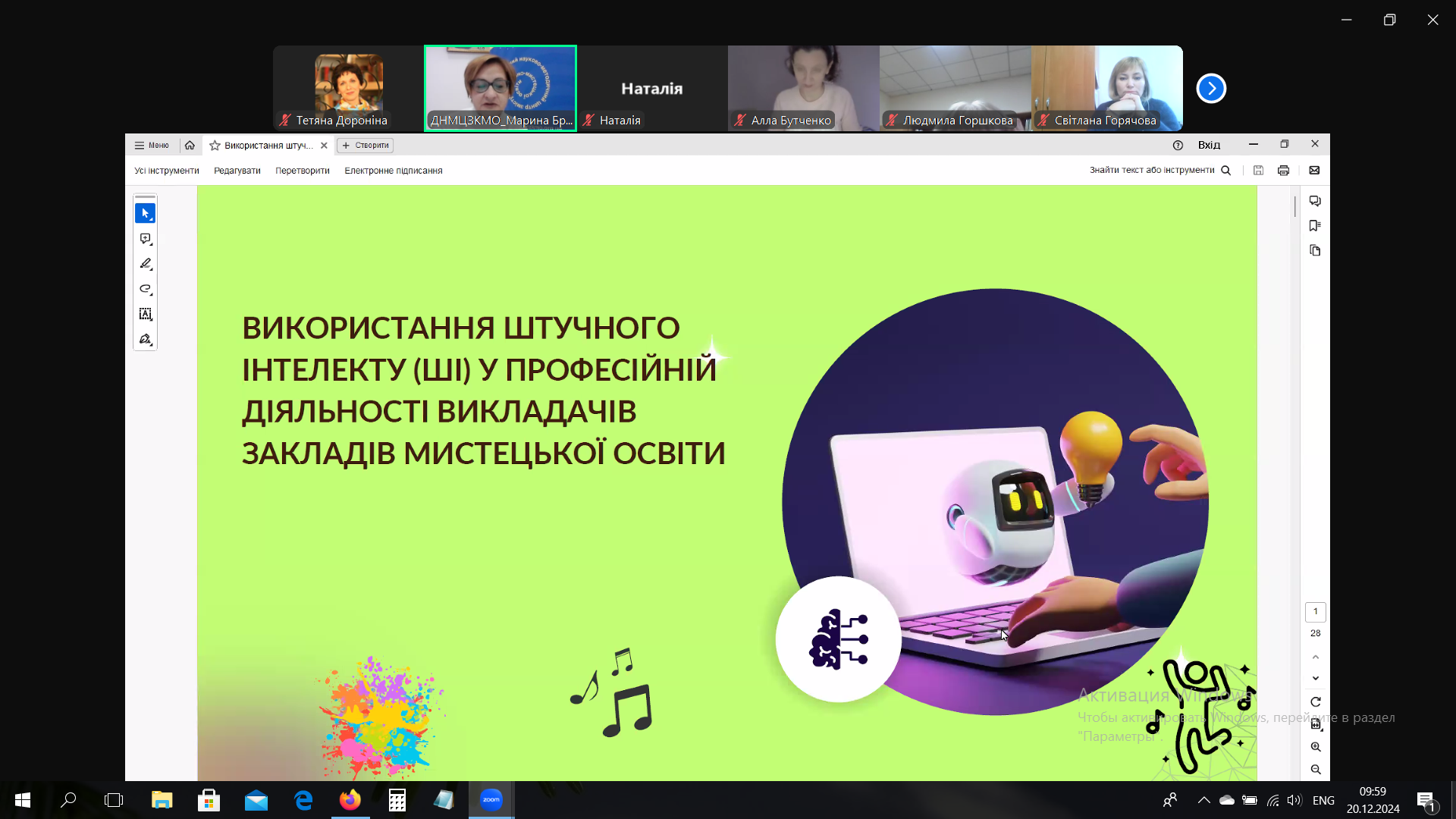Image resolution: width=1456 pixels, height=819 pixels.
Task: Open the Перетворити menu
Action: (x=303, y=171)
